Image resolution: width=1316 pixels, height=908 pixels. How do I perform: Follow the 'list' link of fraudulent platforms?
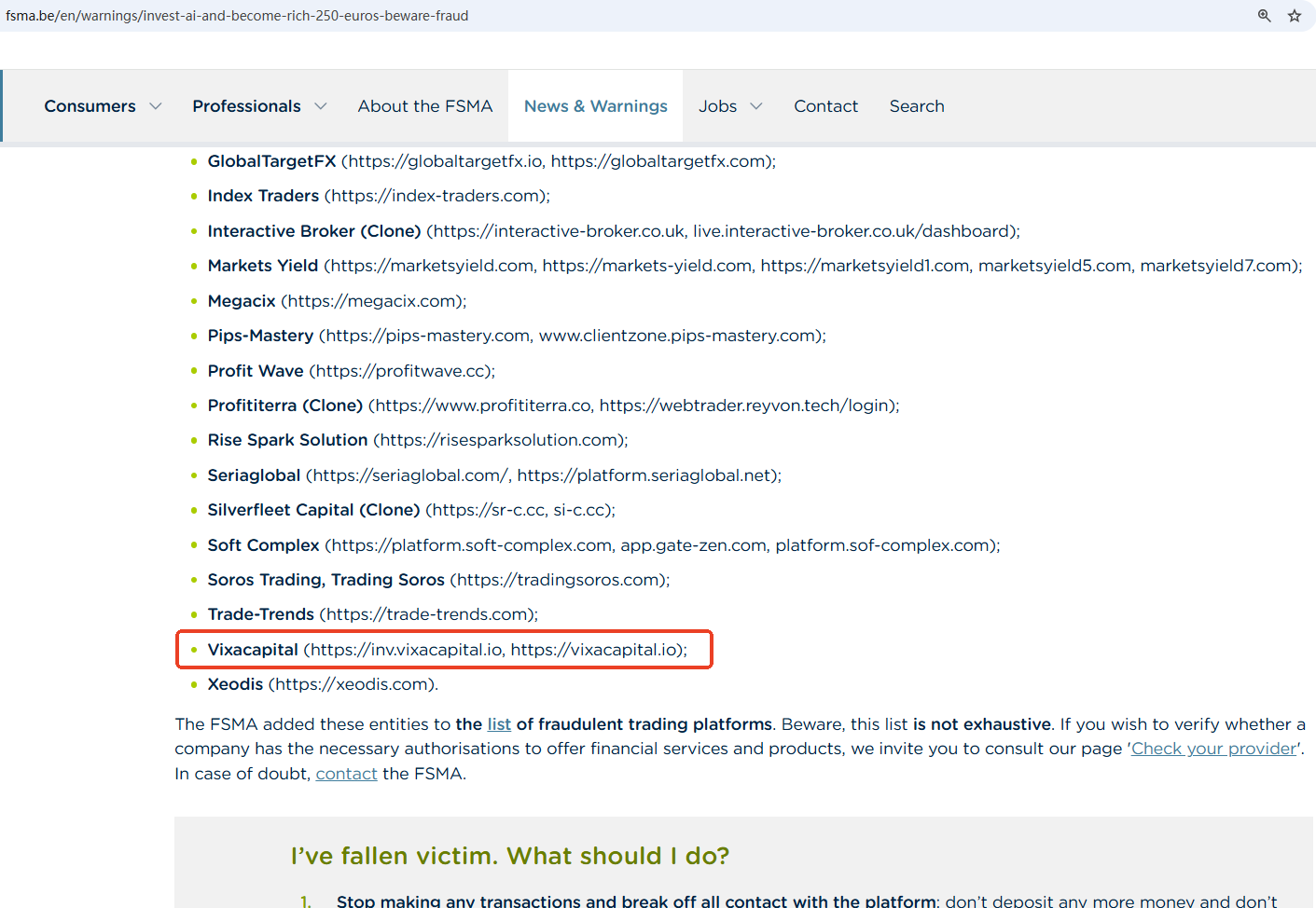499,724
